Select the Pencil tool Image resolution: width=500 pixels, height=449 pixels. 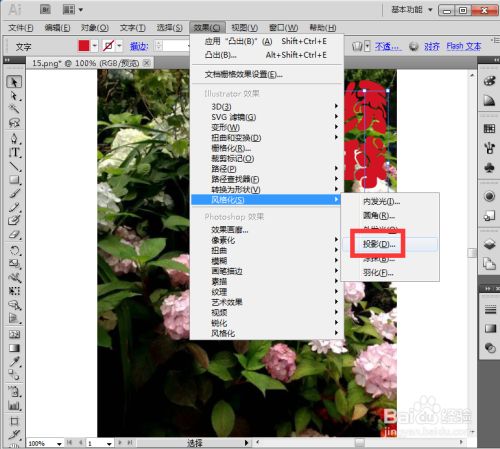click(x=14, y=207)
